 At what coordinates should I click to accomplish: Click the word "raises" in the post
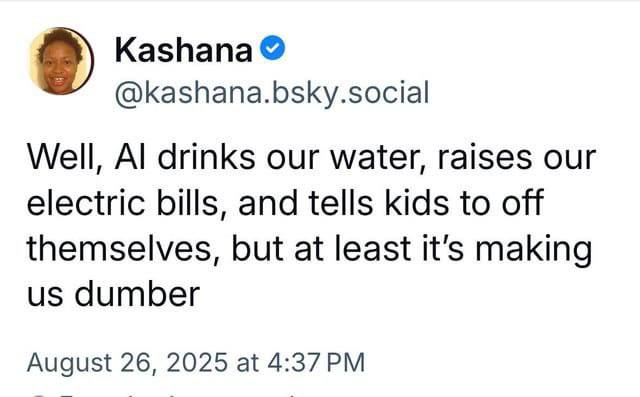coord(485,157)
